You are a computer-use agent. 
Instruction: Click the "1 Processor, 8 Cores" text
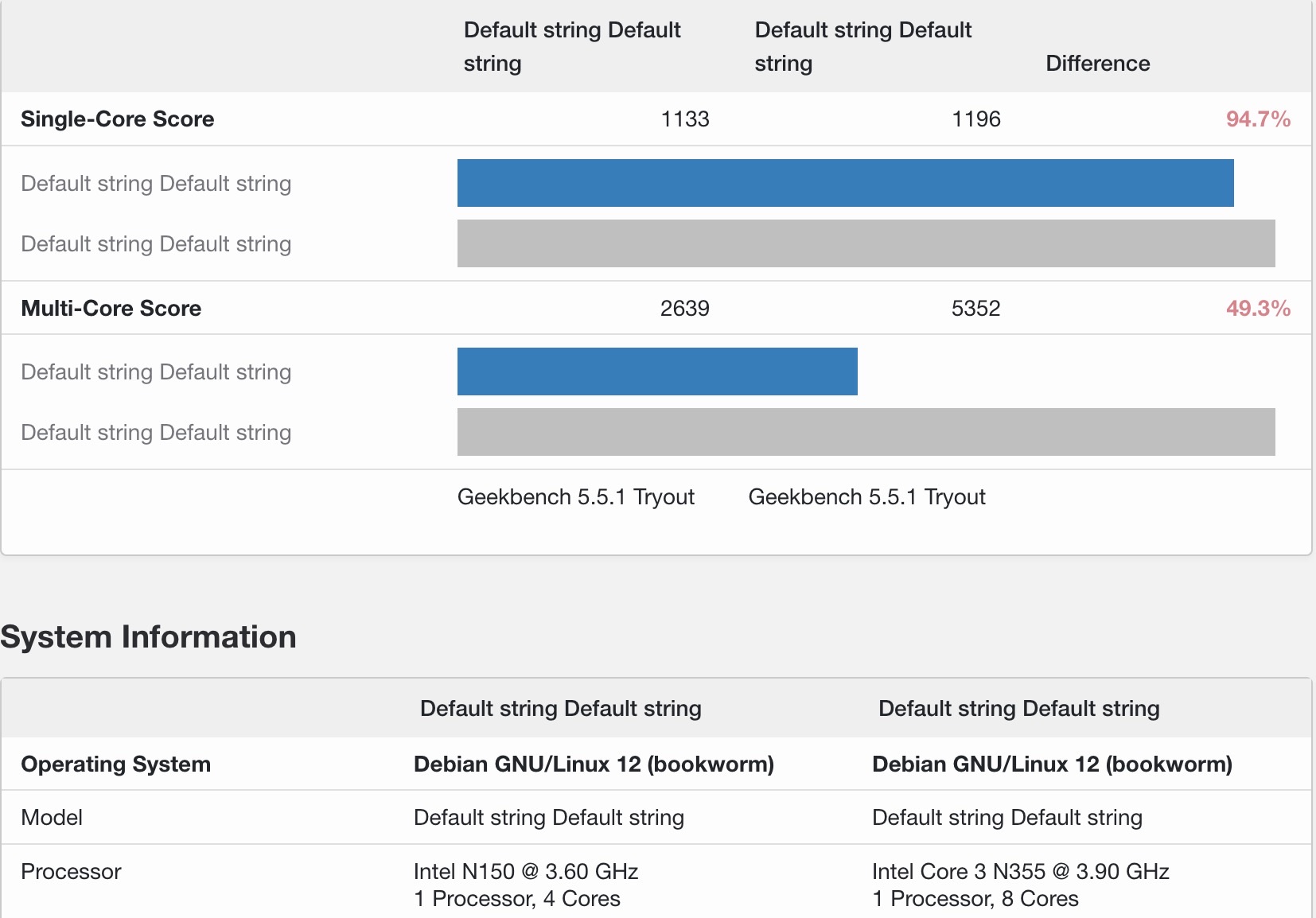975,899
